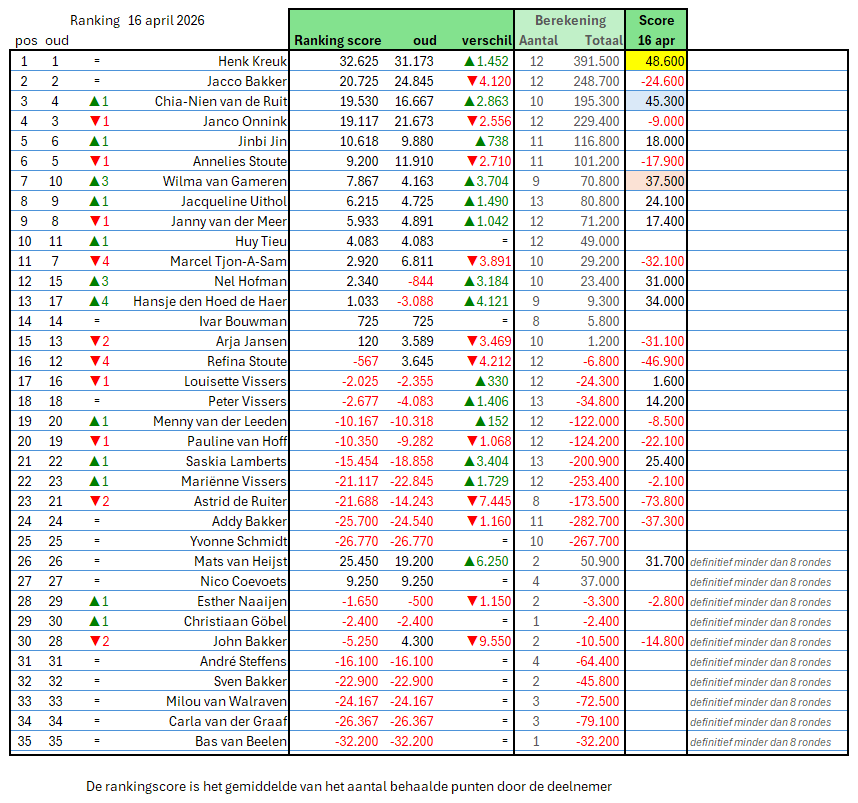This screenshot has height=803, width=858.
Task: Click the red down arrow in Janco Onnink's position change
Action: point(93,121)
